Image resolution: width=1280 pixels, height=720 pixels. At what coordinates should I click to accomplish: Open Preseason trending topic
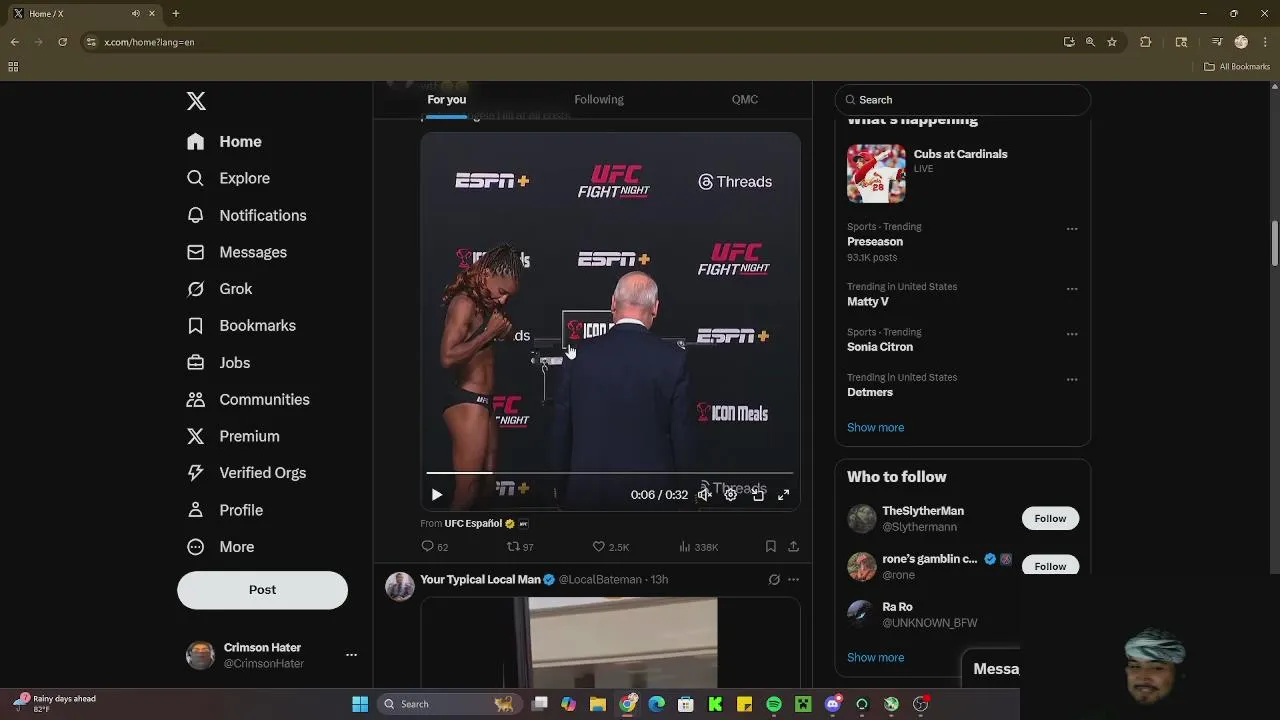pos(875,242)
